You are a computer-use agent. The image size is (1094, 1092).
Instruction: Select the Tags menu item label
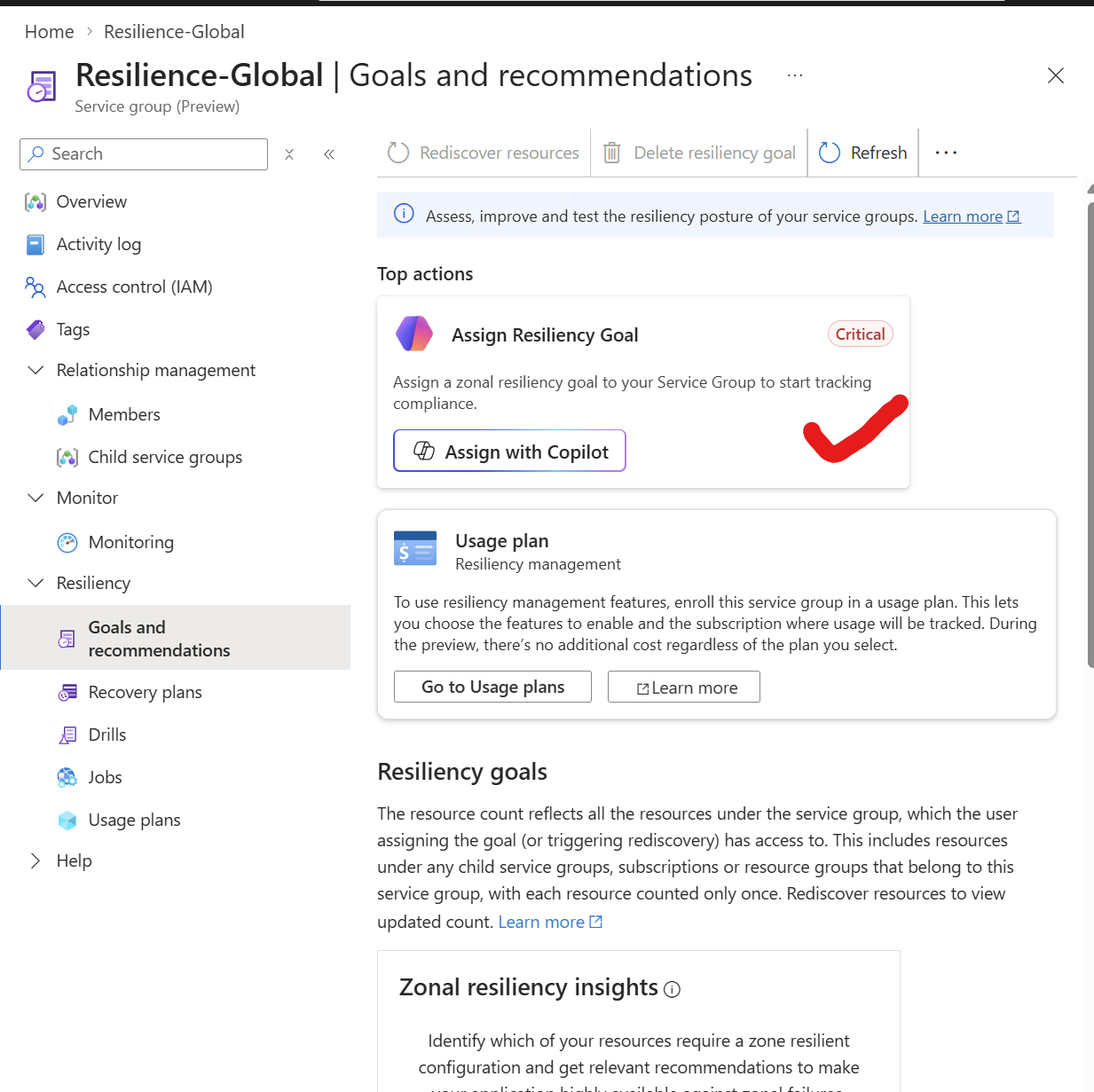[73, 329]
